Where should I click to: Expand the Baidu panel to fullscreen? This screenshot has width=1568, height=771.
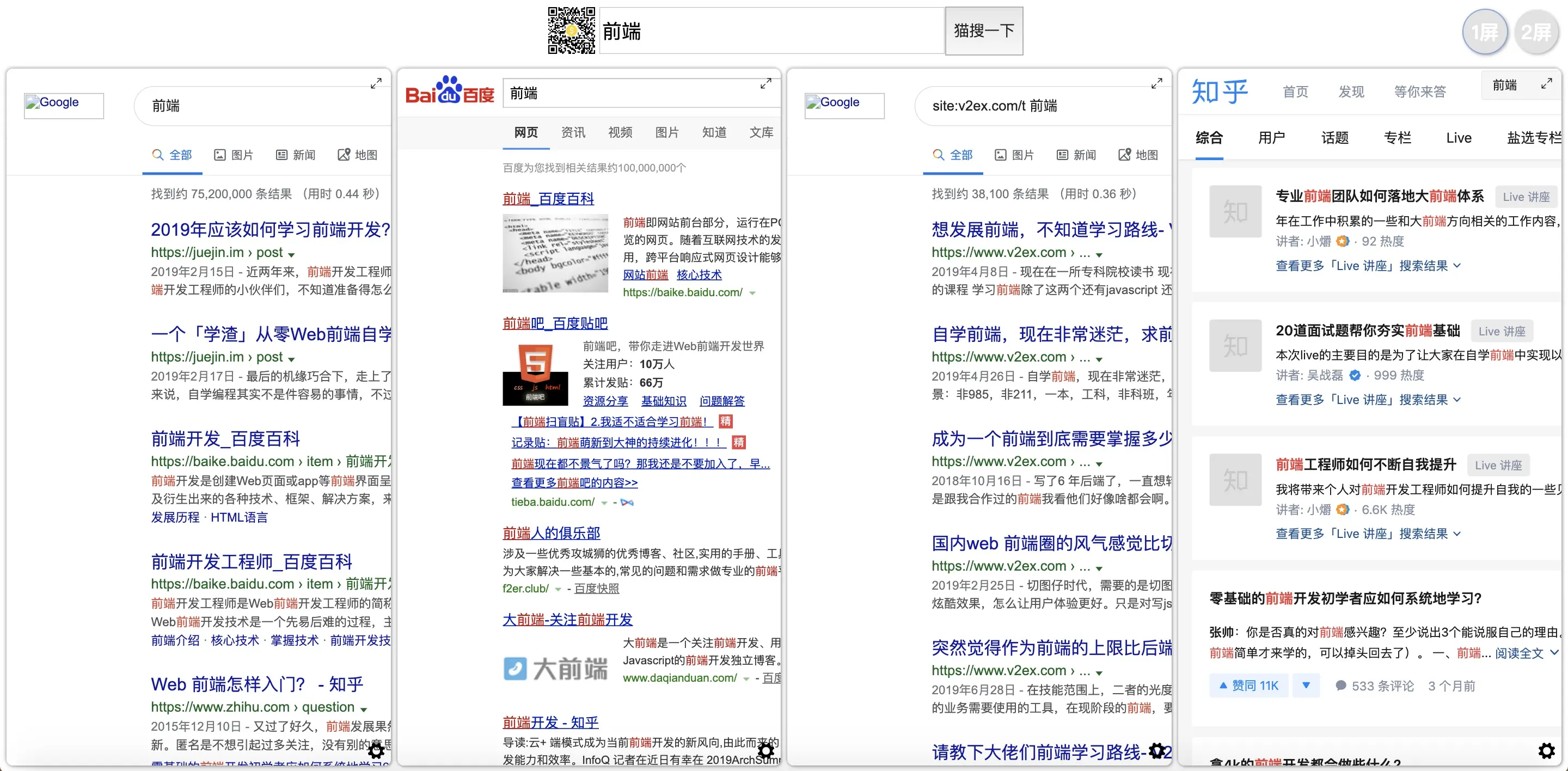point(765,84)
